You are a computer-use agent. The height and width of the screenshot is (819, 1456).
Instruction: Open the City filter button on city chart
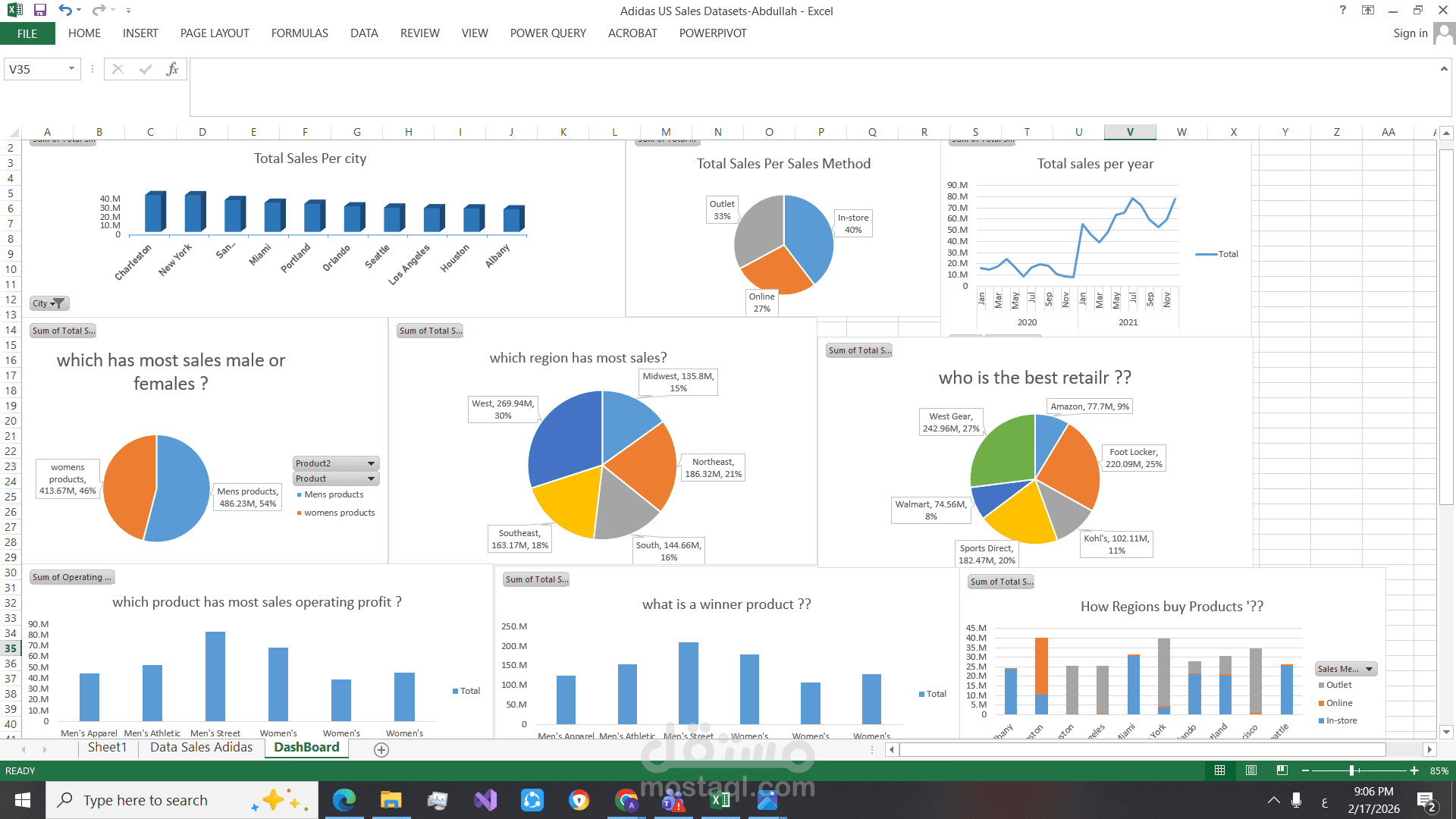(49, 303)
